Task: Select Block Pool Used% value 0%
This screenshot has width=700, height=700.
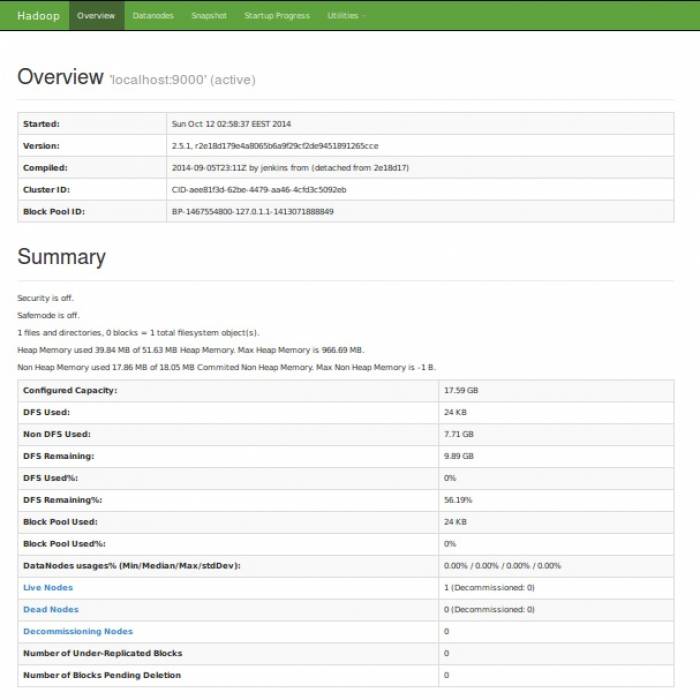Action: (x=450, y=543)
